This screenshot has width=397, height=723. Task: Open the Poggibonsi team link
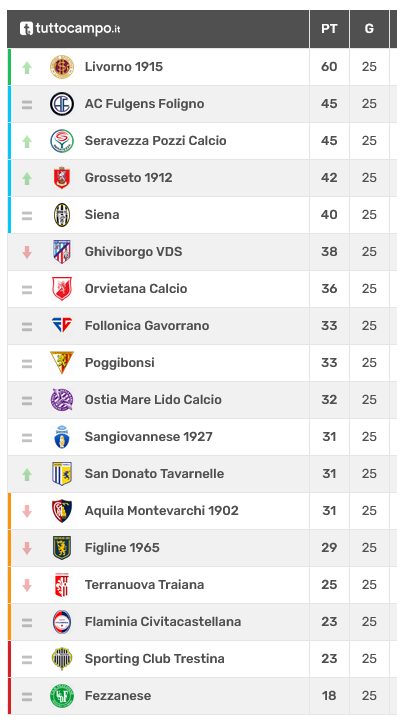point(119,363)
